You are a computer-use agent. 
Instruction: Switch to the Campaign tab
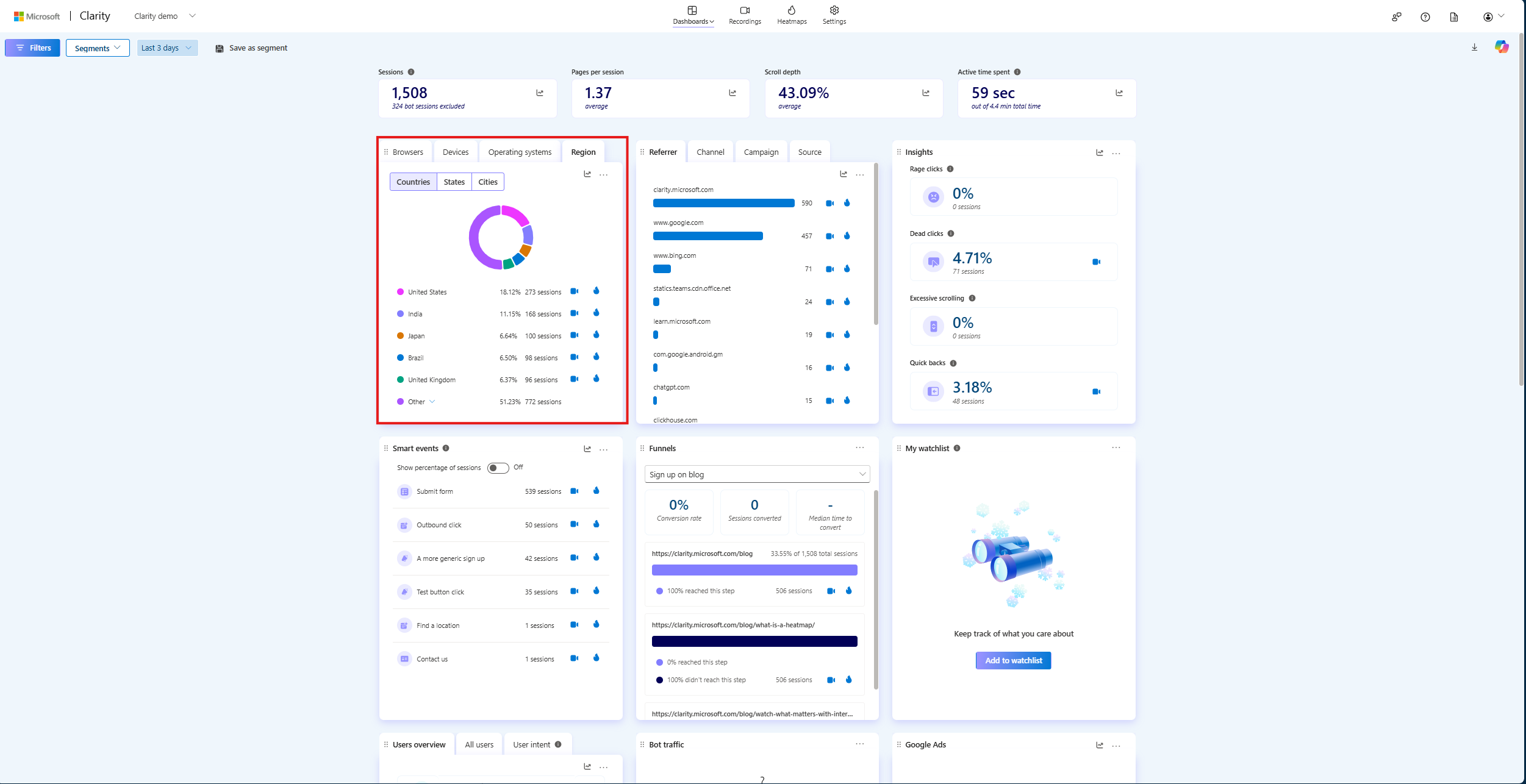point(761,152)
